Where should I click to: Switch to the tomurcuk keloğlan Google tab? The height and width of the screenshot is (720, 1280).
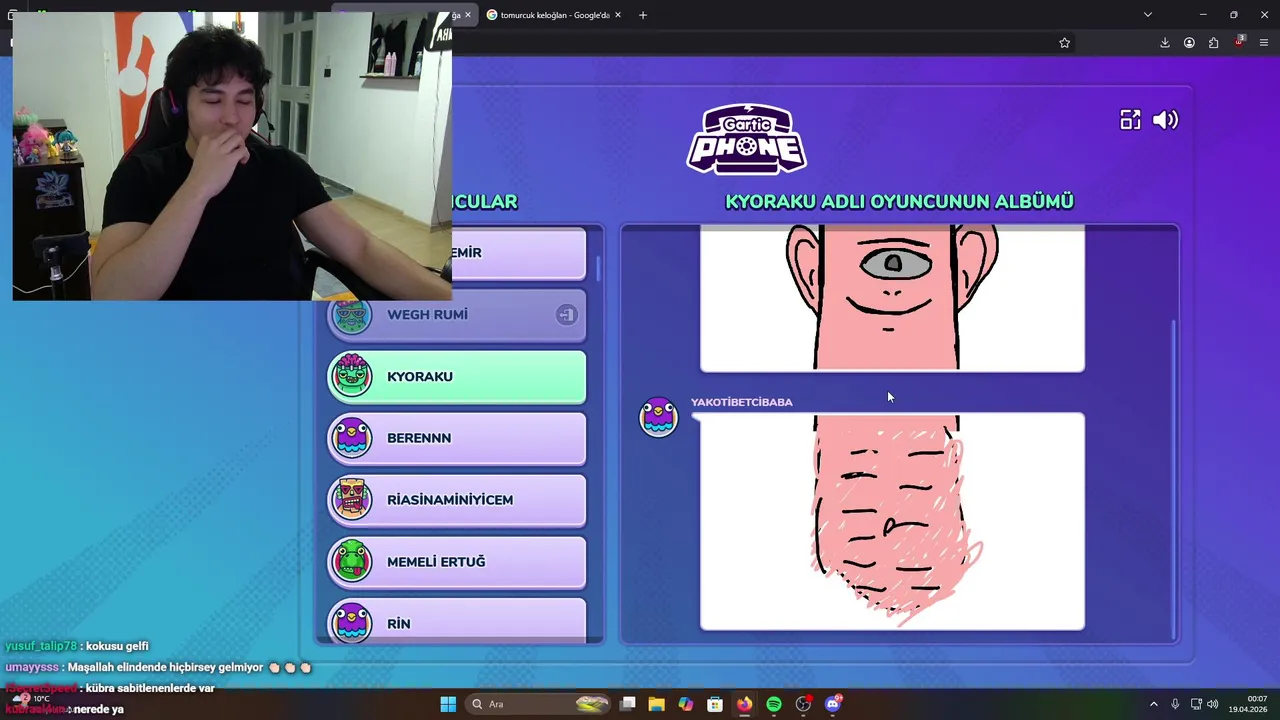click(553, 15)
